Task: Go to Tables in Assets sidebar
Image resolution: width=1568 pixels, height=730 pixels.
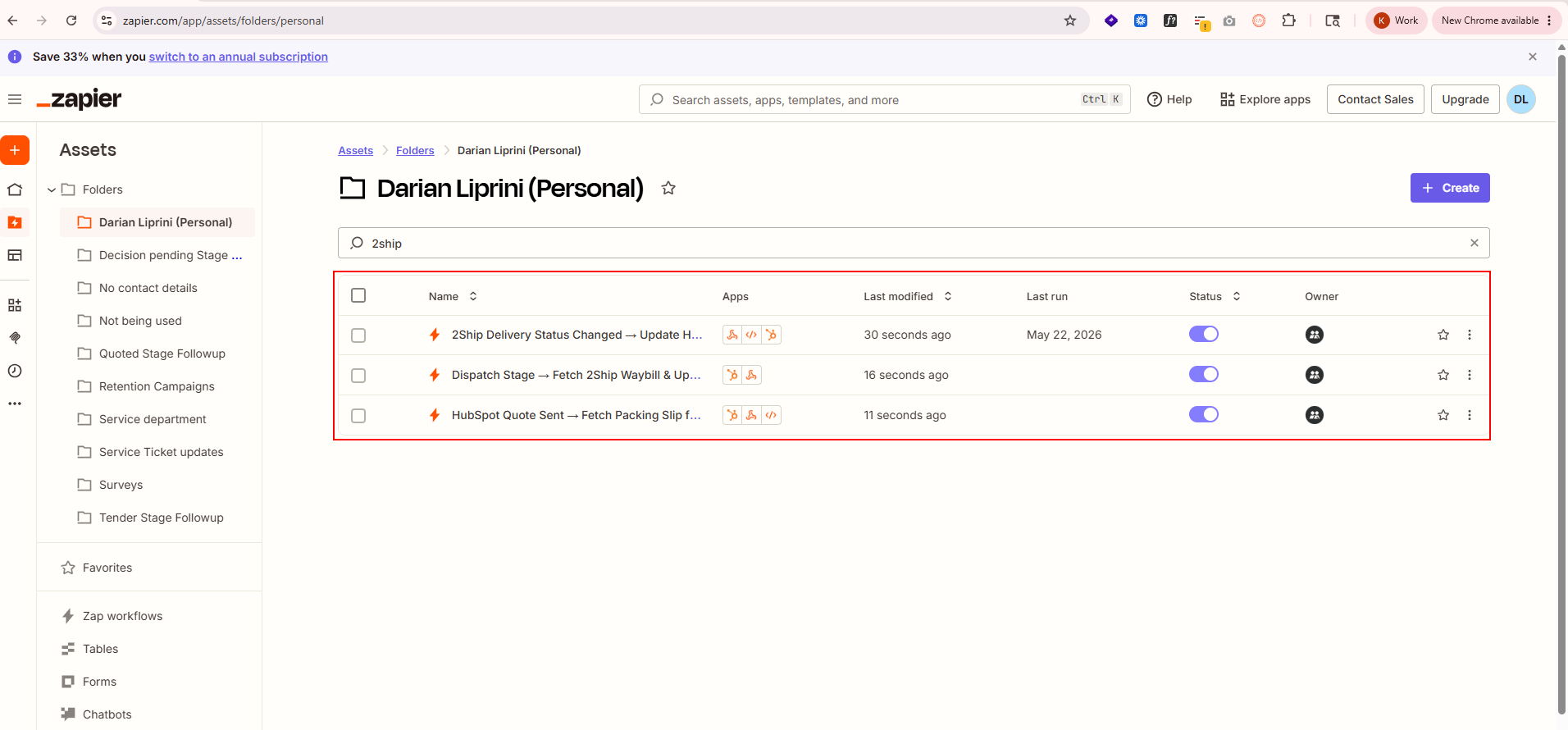Action: point(100,649)
